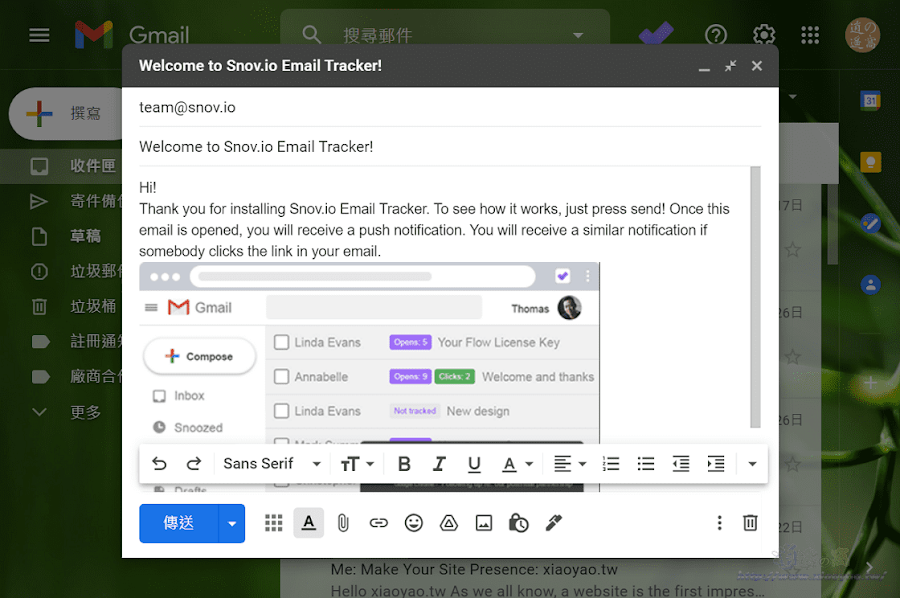Open Google Keep in the side panel
Image resolution: width=900 pixels, height=598 pixels.
pos(871,162)
